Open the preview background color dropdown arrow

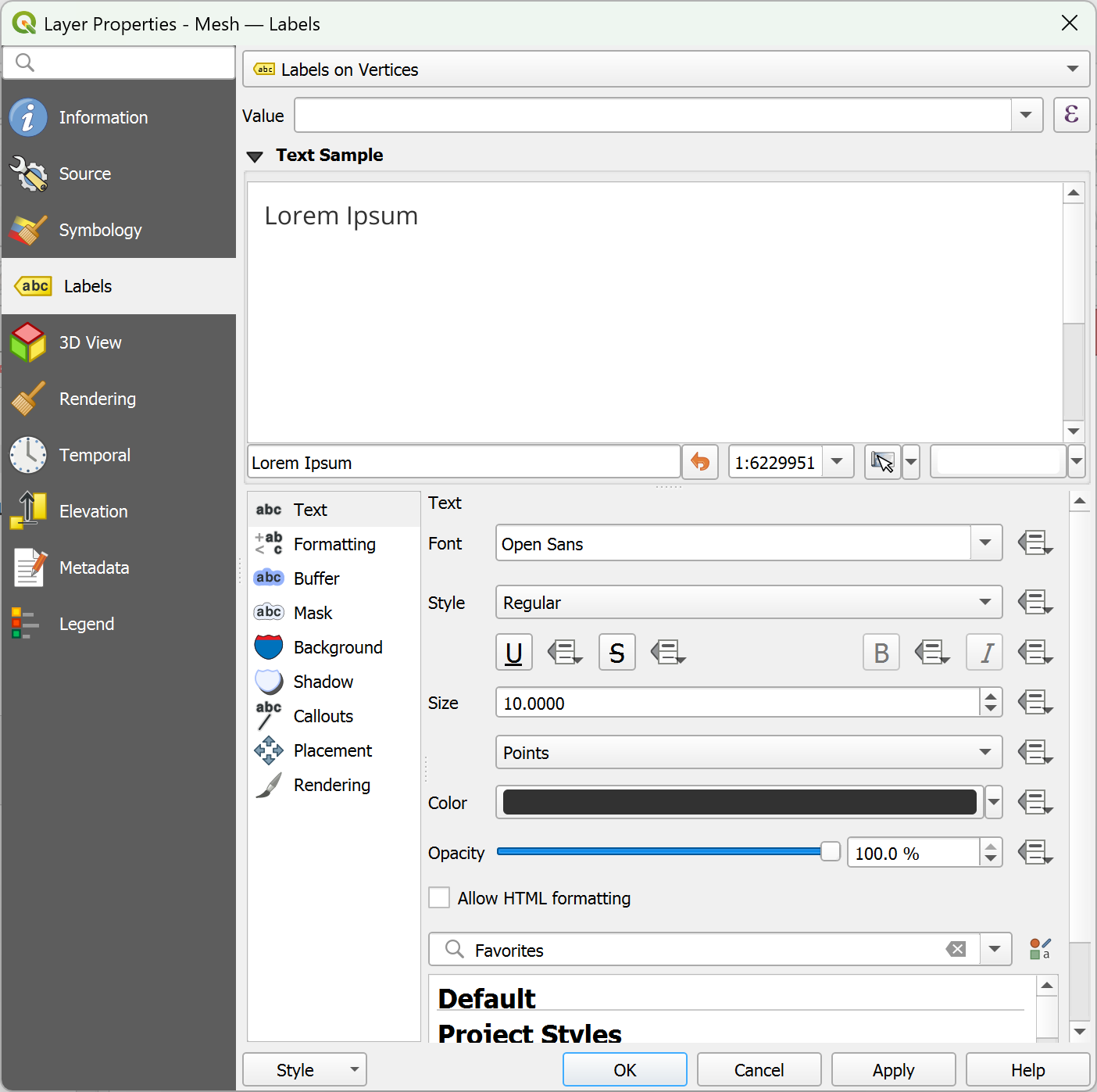pyautogui.click(x=1077, y=462)
